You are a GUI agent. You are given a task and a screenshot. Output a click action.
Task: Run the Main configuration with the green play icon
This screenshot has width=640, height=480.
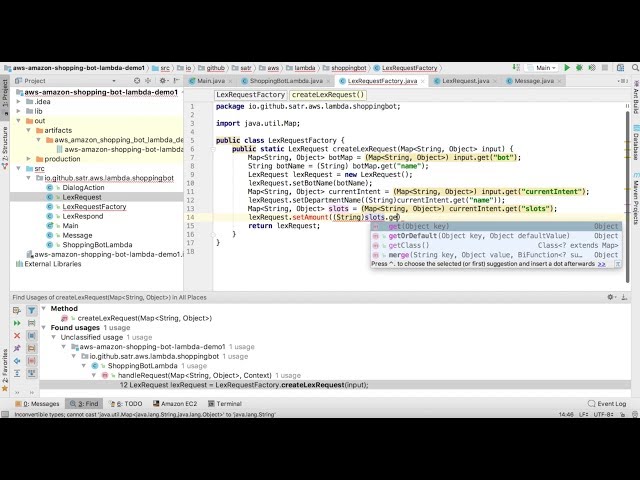pos(567,68)
